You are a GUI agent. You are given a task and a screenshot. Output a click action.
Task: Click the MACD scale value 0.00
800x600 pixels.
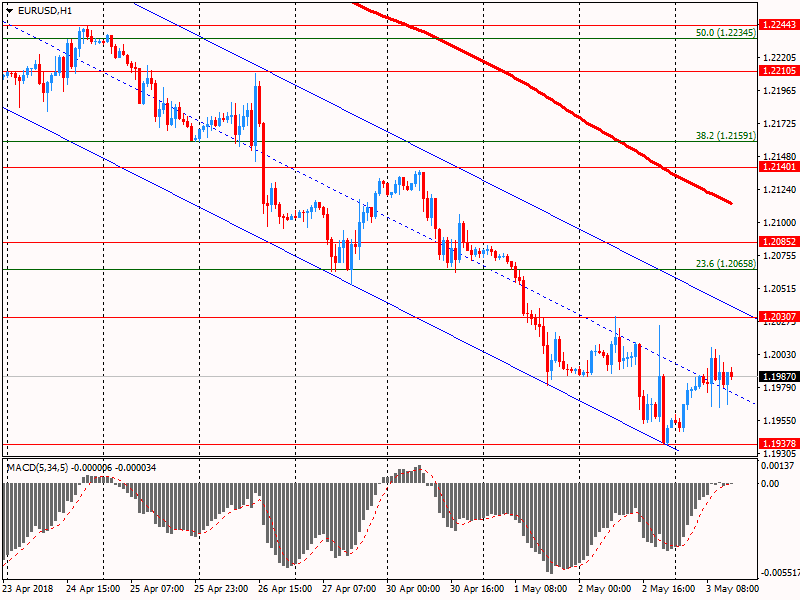pos(770,483)
